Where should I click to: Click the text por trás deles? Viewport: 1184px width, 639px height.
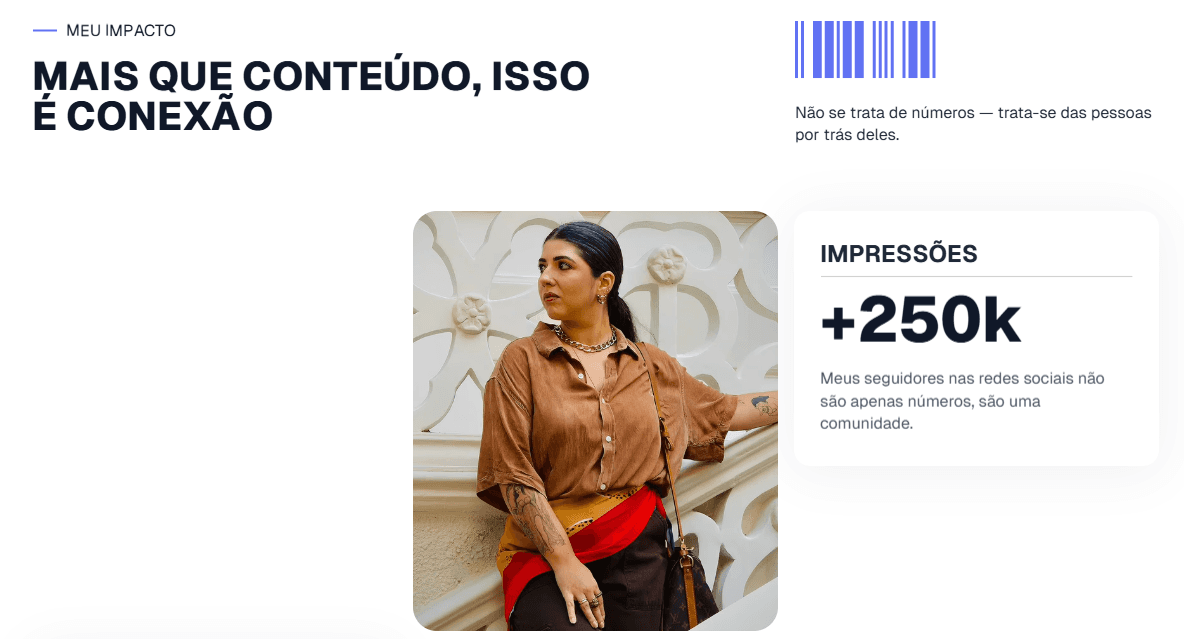click(x=847, y=136)
